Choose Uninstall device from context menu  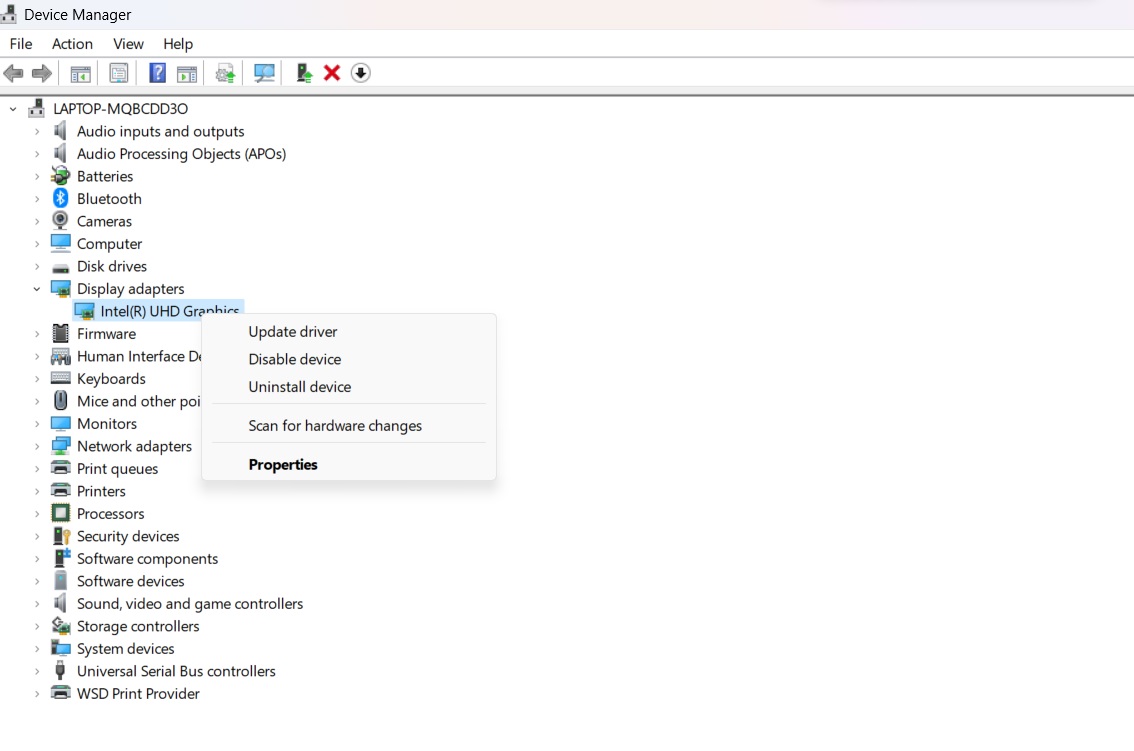click(x=300, y=387)
